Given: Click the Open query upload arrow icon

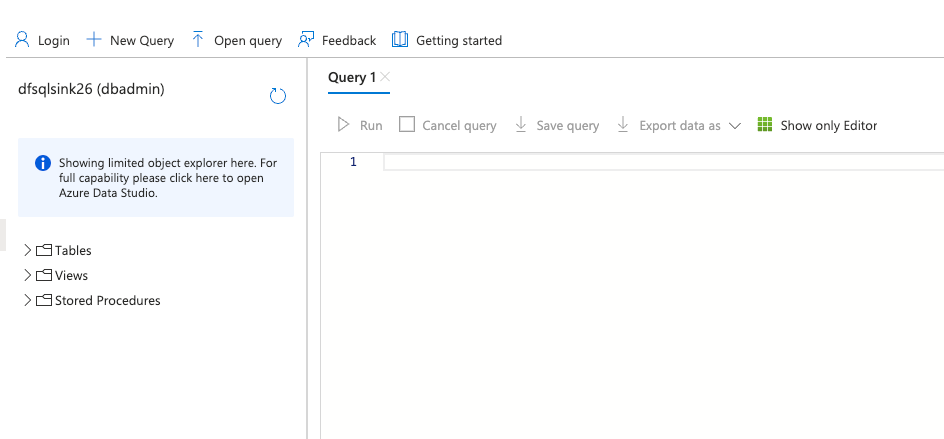Looking at the screenshot, I should click(x=197, y=40).
